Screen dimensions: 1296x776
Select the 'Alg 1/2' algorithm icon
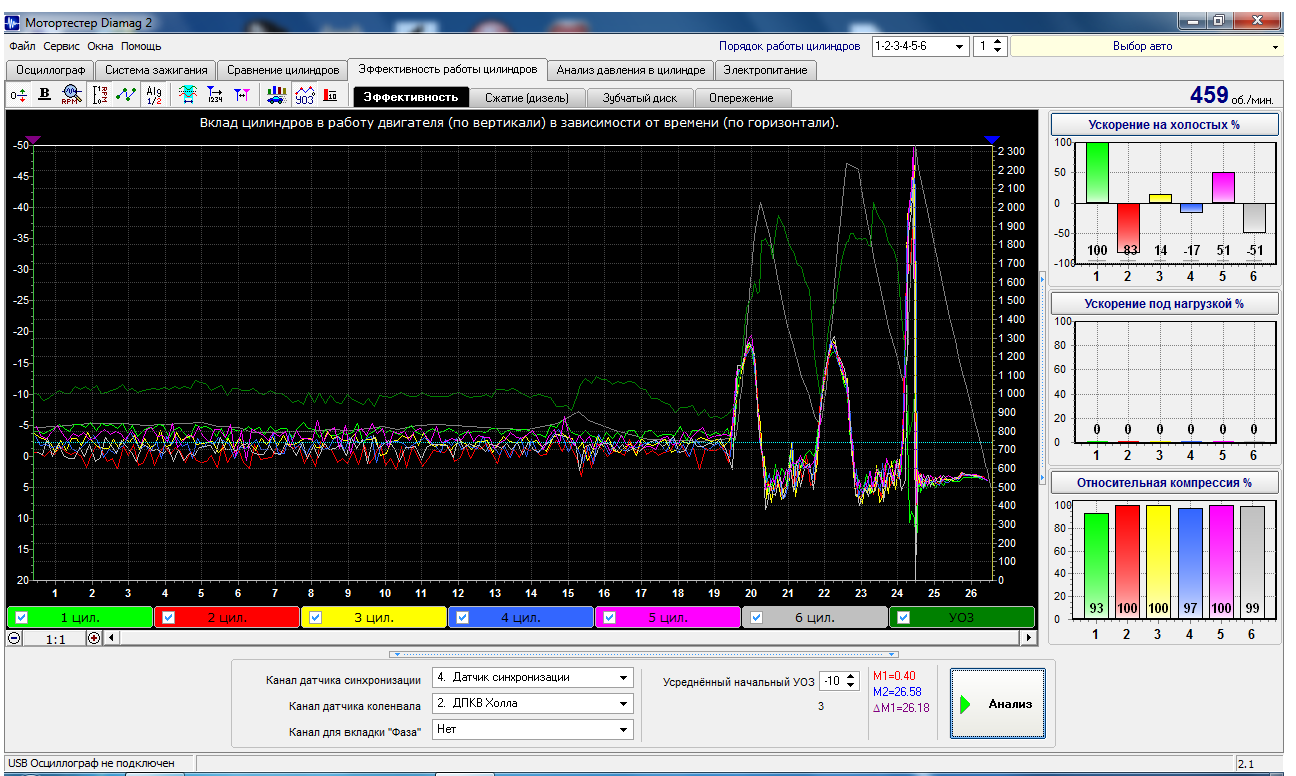[x=153, y=95]
